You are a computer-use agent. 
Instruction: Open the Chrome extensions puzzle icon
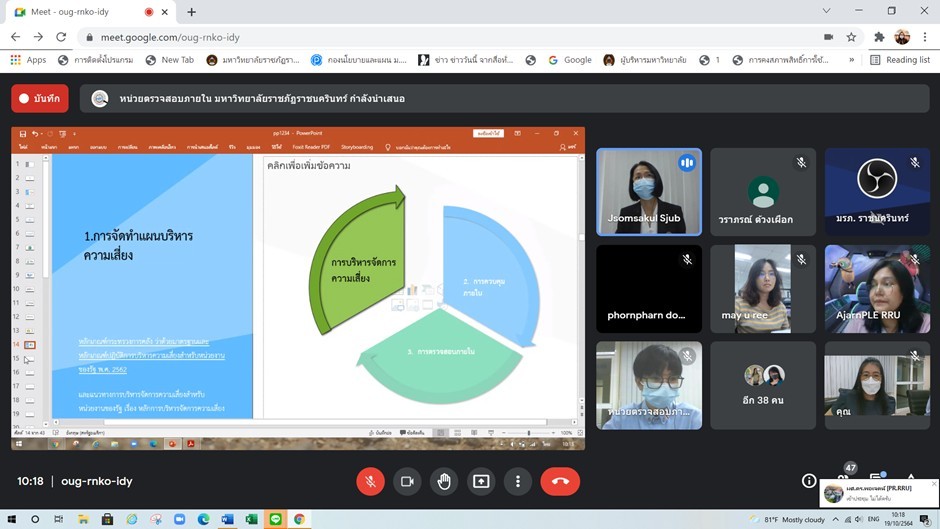(879, 37)
